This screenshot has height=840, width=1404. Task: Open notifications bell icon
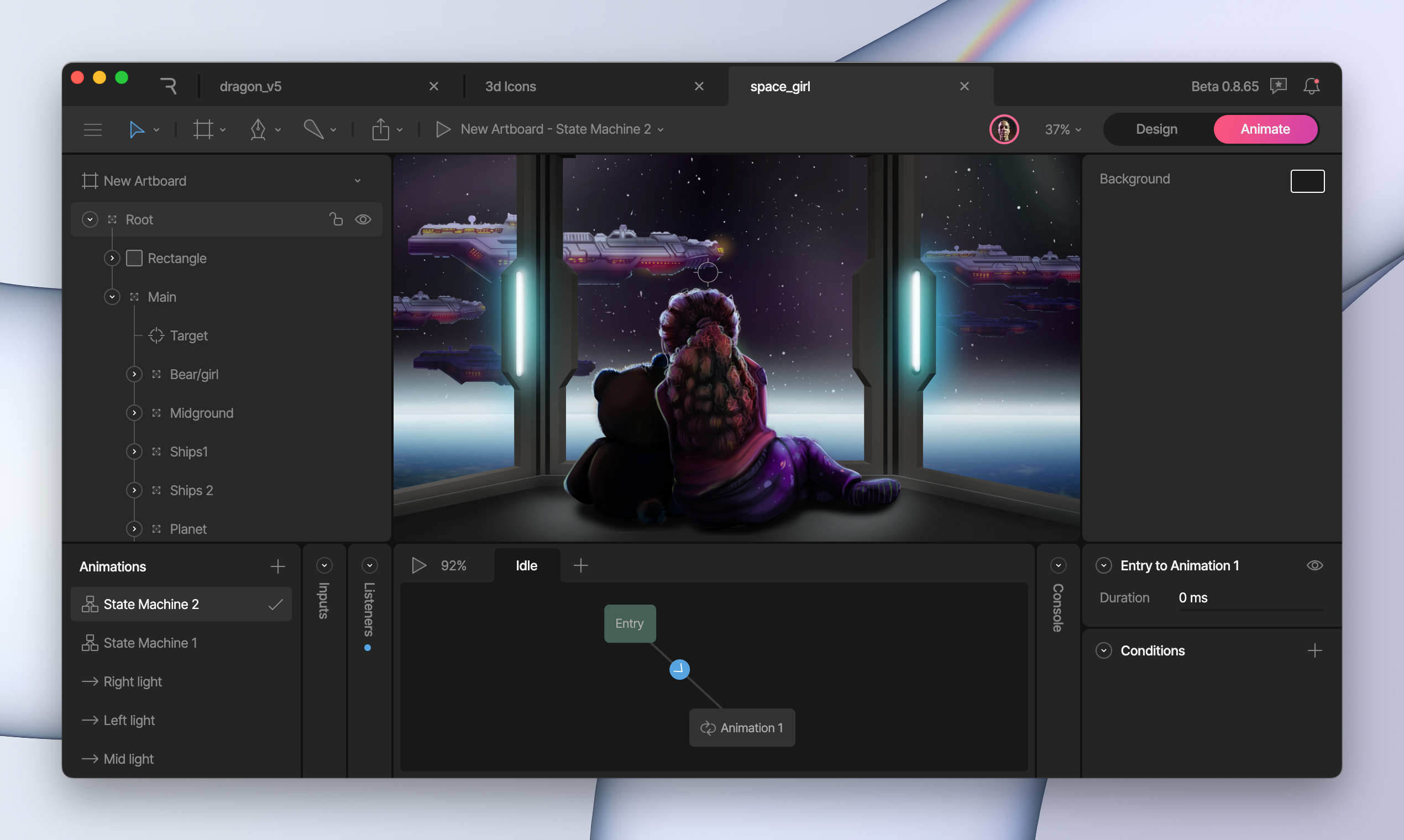point(1311,86)
